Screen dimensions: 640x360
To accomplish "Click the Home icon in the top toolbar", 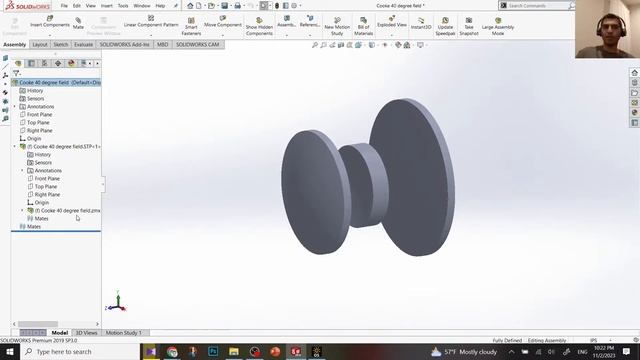I will 190,6.
